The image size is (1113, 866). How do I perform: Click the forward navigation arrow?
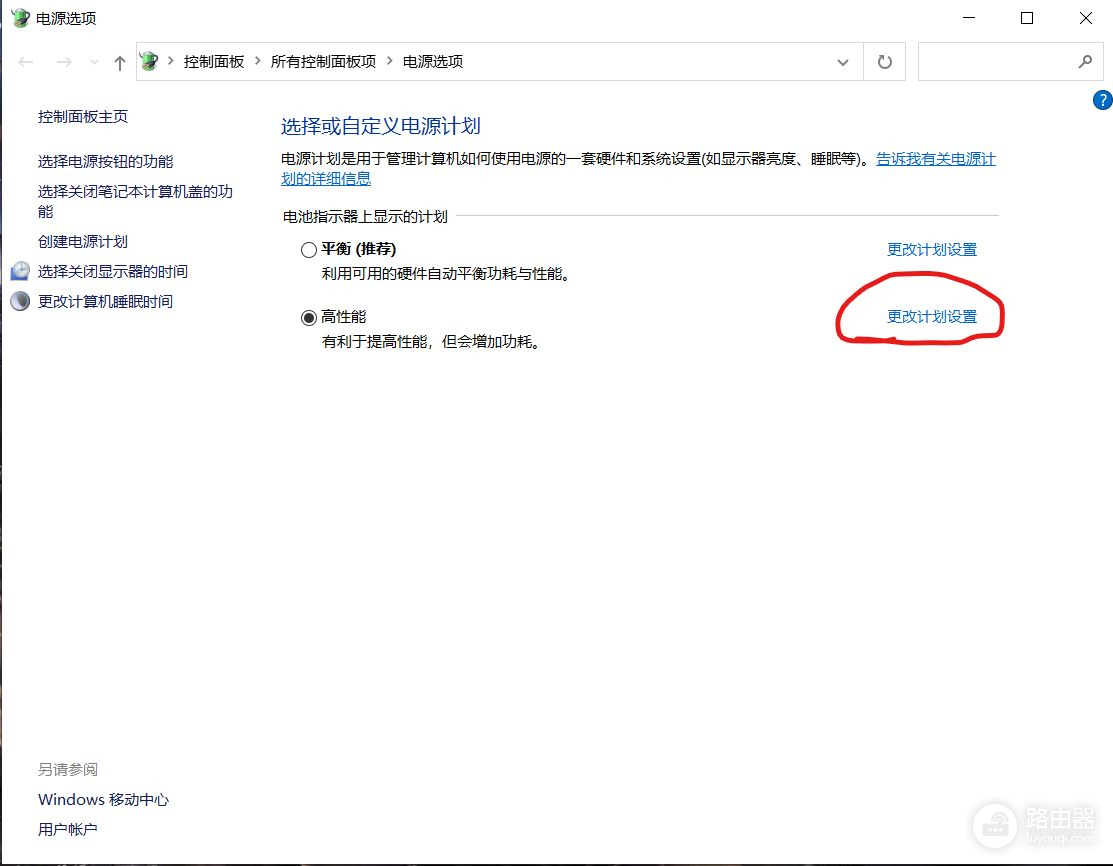click(x=64, y=62)
